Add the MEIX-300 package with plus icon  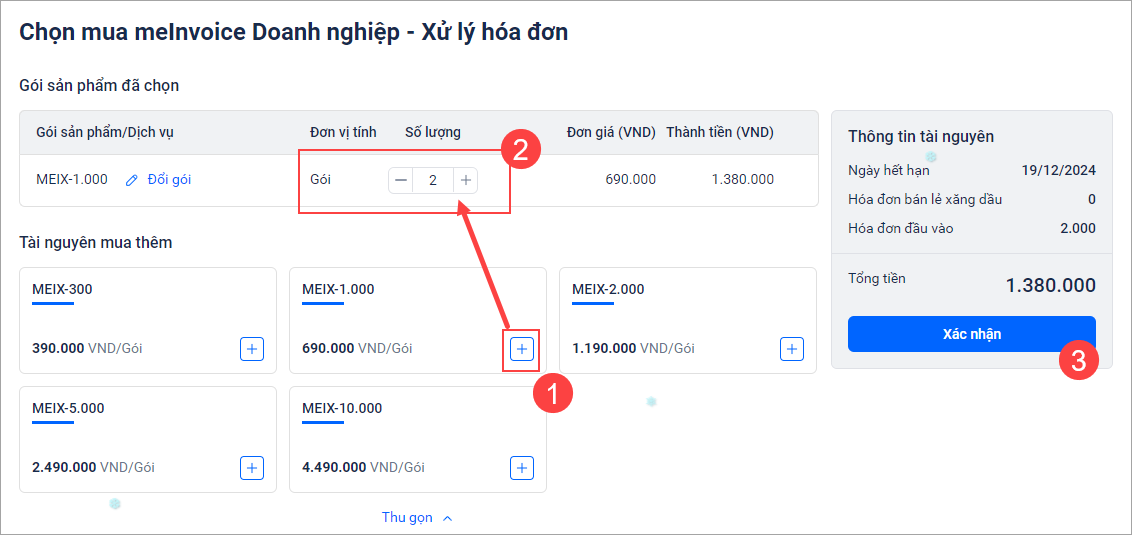click(252, 349)
